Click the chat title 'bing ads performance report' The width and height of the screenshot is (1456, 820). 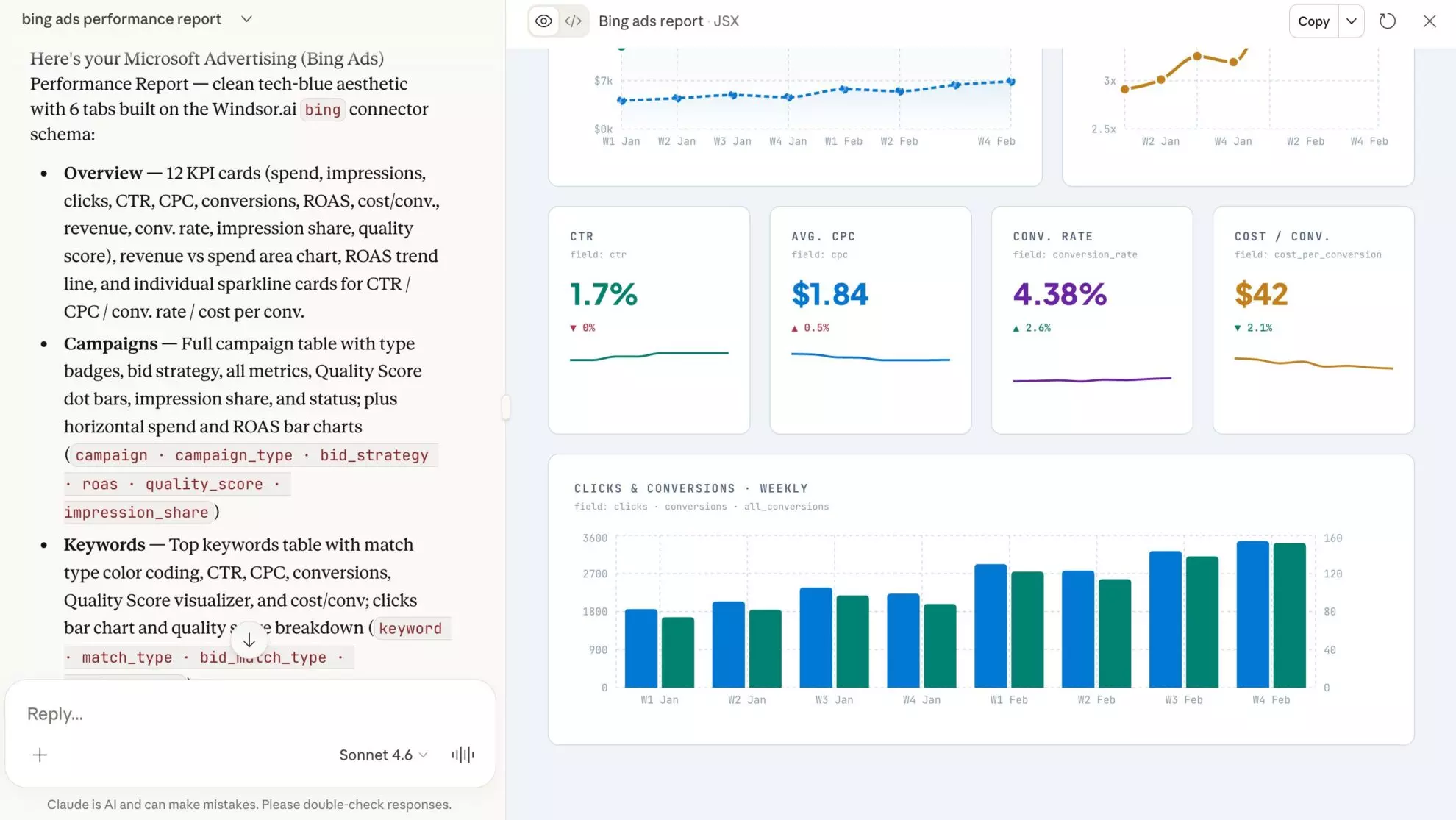pyautogui.click(x=121, y=19)
